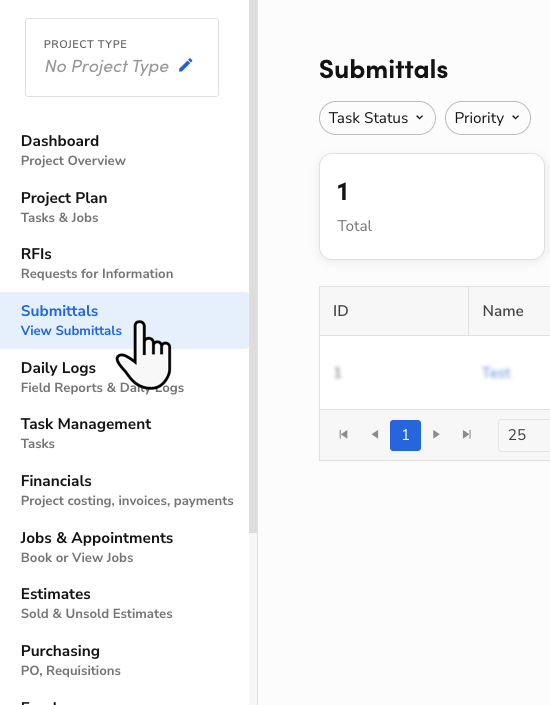This screenshot has height=705, width=550.
Task: Sort by the ID column header
Action: pyautogui.click(x=394, y=311)
